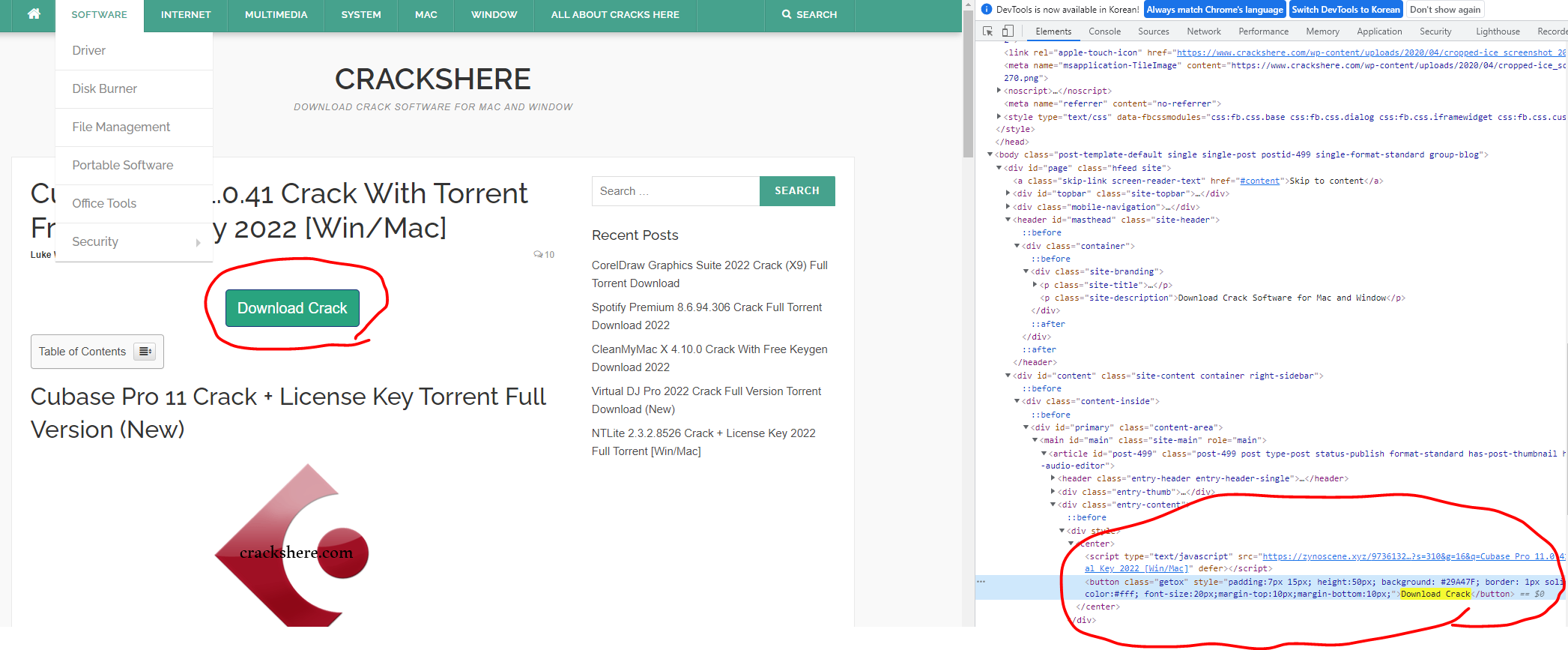
Task: Open the SYSTEM menu
Action: coord(361,15)
